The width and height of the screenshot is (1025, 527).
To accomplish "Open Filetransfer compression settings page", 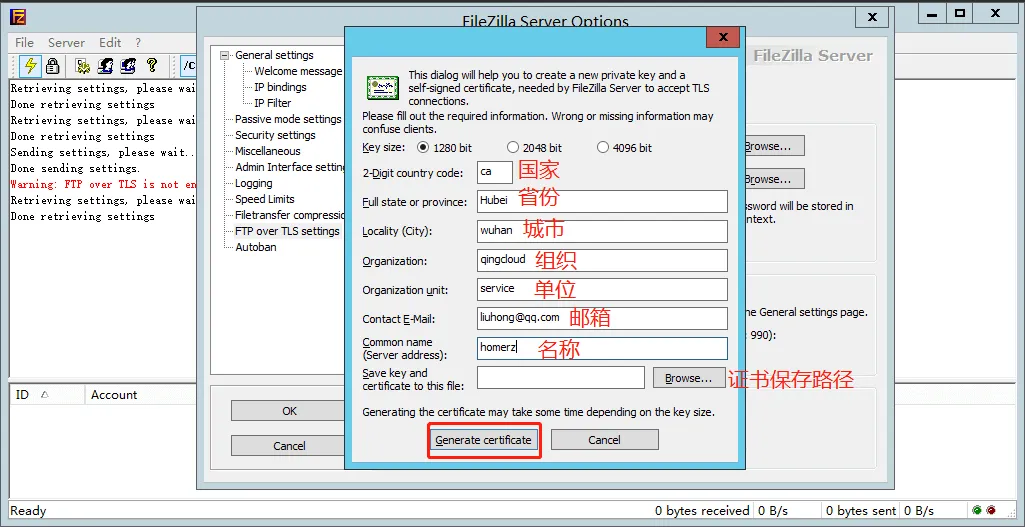I will click(290, 214).
